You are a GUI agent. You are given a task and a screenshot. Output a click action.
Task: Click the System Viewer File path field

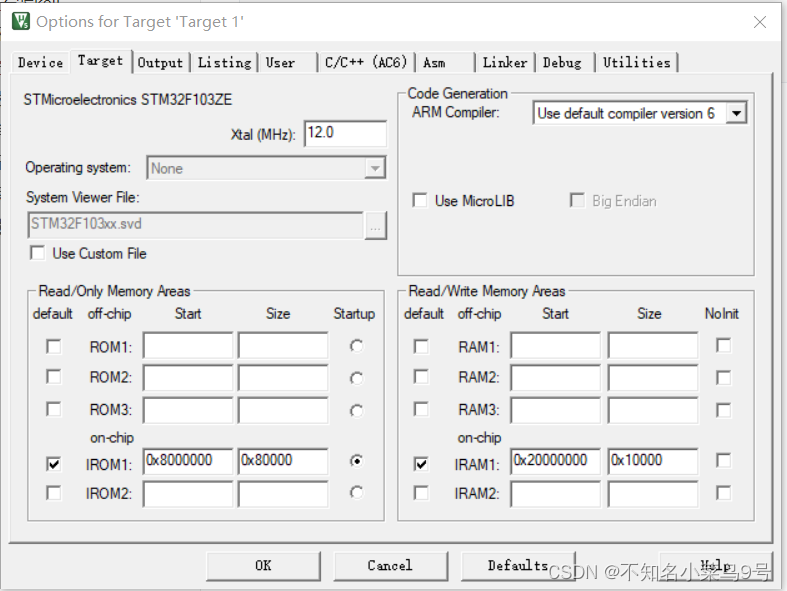point(196,225)
